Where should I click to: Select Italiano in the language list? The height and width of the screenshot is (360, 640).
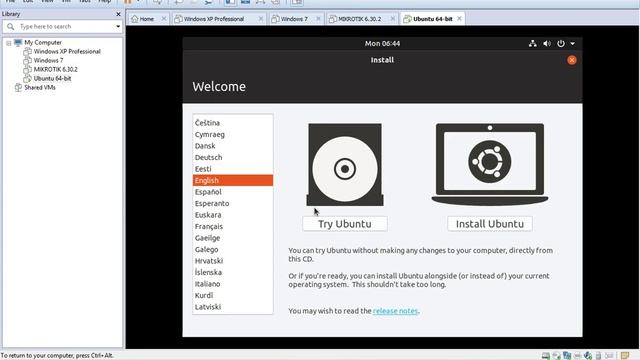point(233,284)
